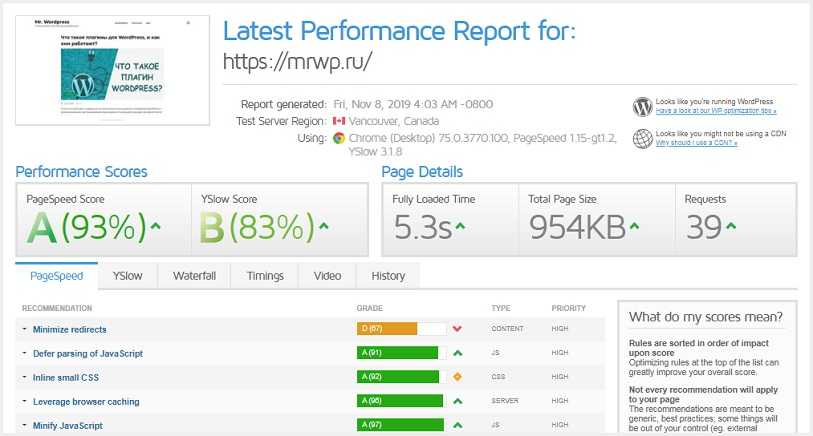Open 'Have a look at our WP optimization tips' link
This screenshot has height=436, width=813.
(715, 111)
